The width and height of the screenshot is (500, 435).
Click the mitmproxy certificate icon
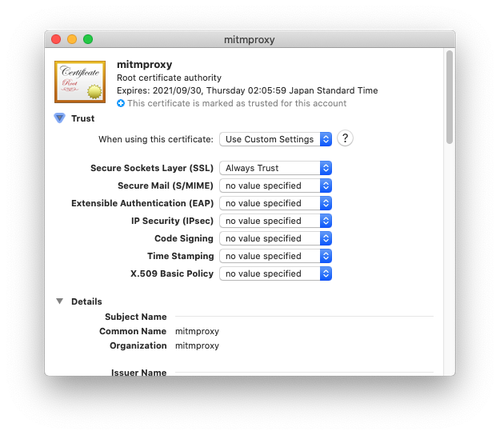80,82
